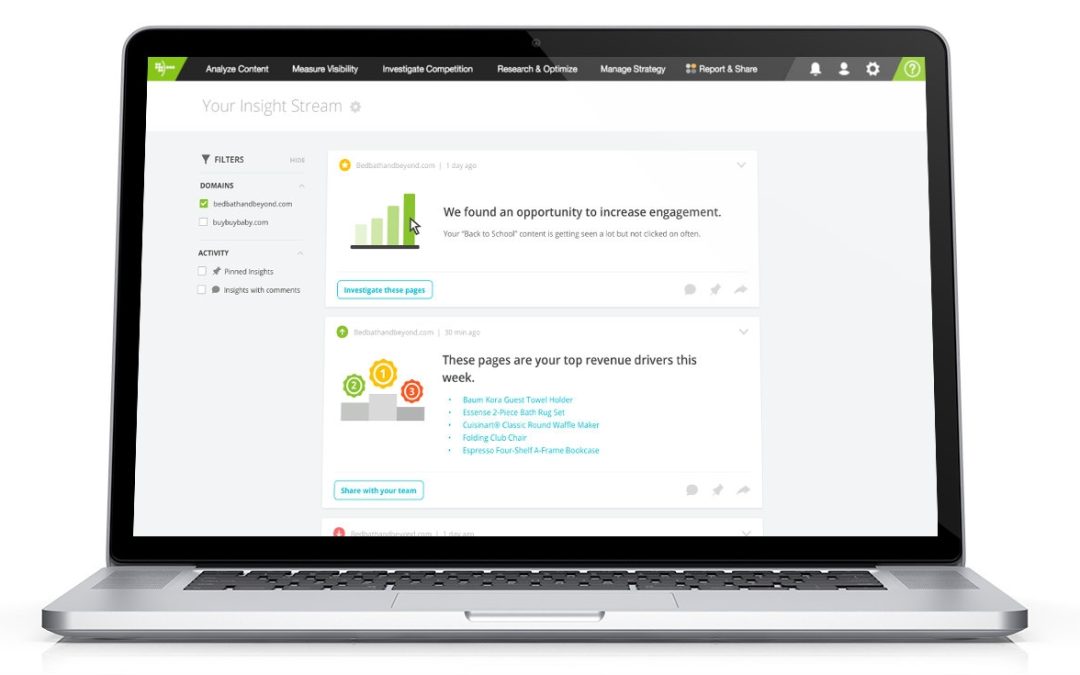Click red badge on third insight card
Screen dimensions: 1080x675
(339, 532)
